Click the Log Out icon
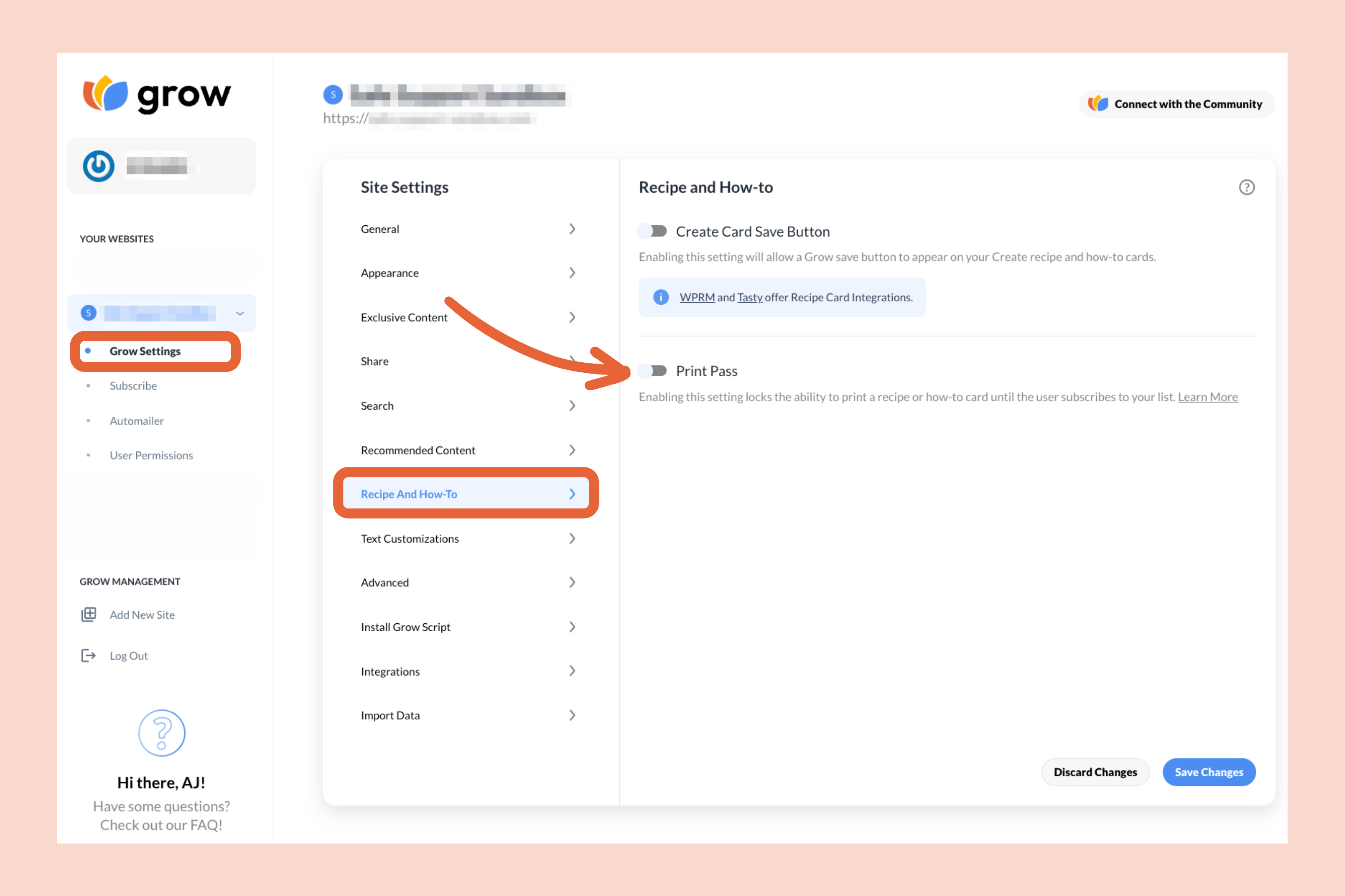1345x896 pixels. [x=89, y=655]
